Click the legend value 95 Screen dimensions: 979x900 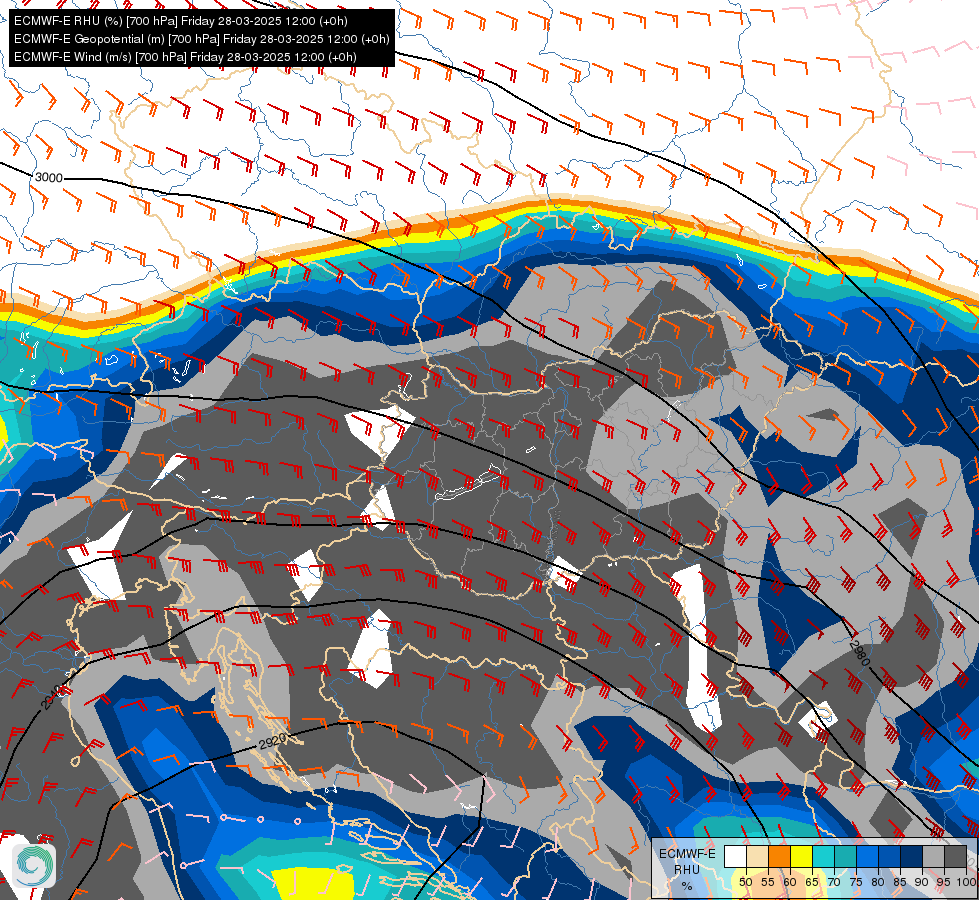click(943, 882)
